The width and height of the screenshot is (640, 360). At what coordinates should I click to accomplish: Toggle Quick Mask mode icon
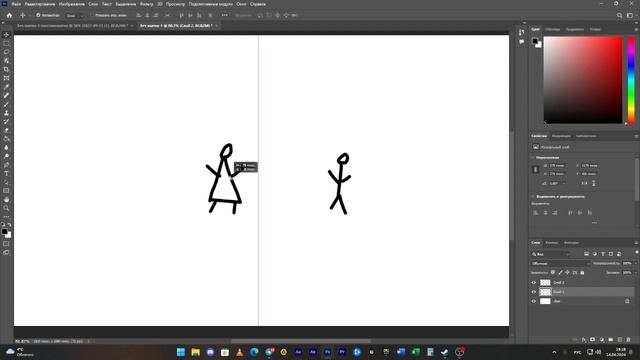click(6, 244)
